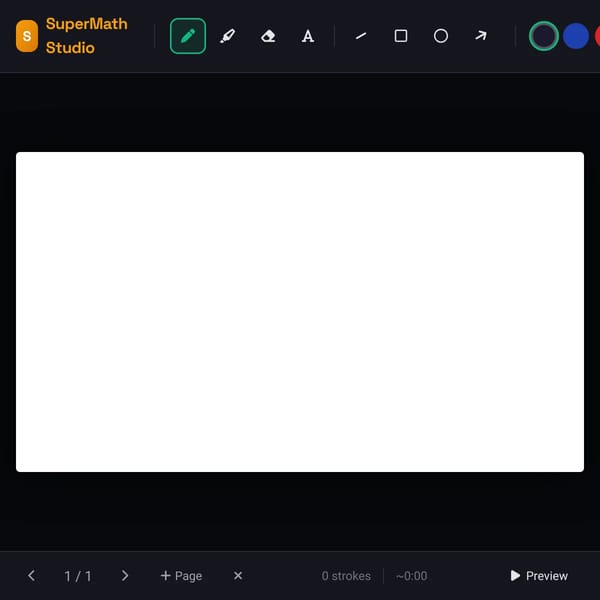Pick the dark navy color swatch
Screen dimensions: 600x600
[x=543, y=36]
